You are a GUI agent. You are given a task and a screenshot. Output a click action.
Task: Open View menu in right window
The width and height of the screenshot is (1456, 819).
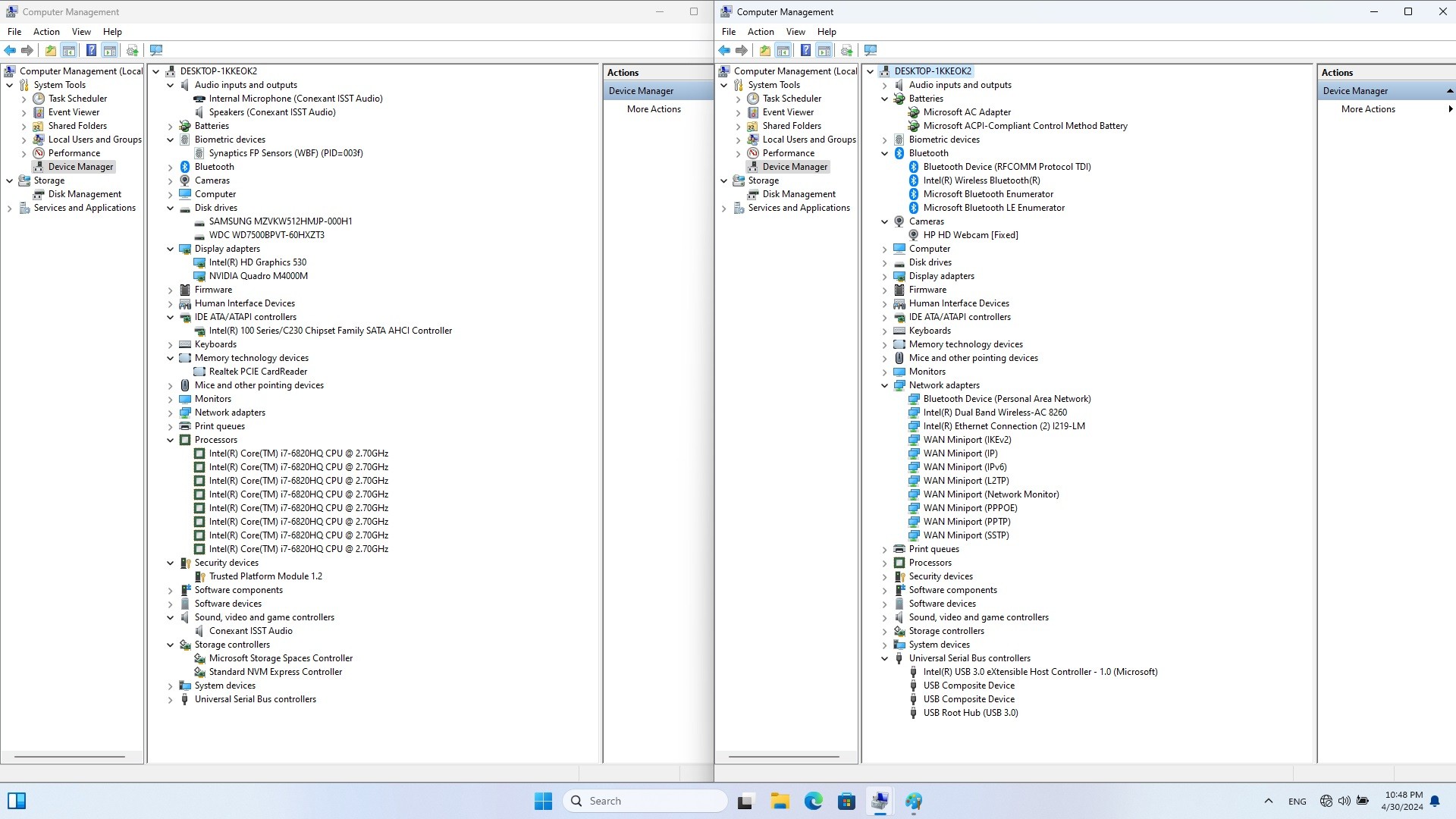795,32
